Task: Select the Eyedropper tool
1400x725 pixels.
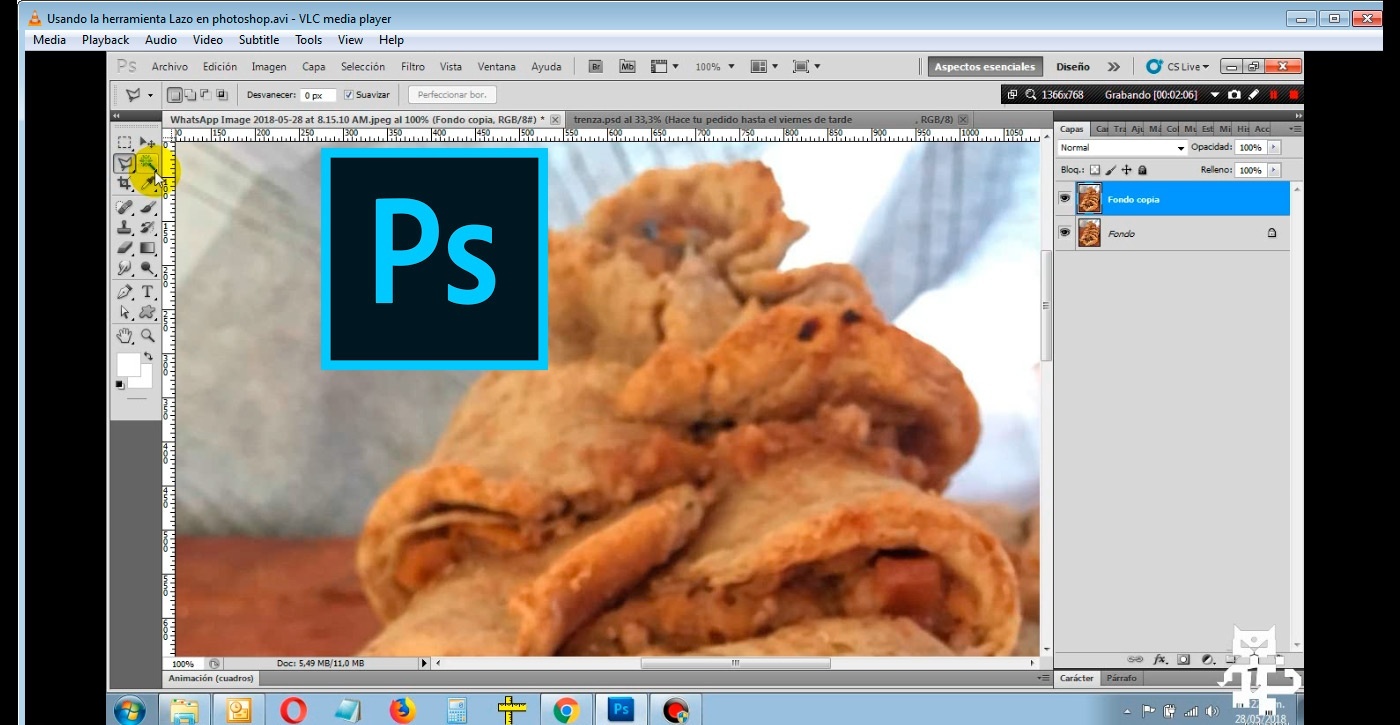Action: pos(148,183)
